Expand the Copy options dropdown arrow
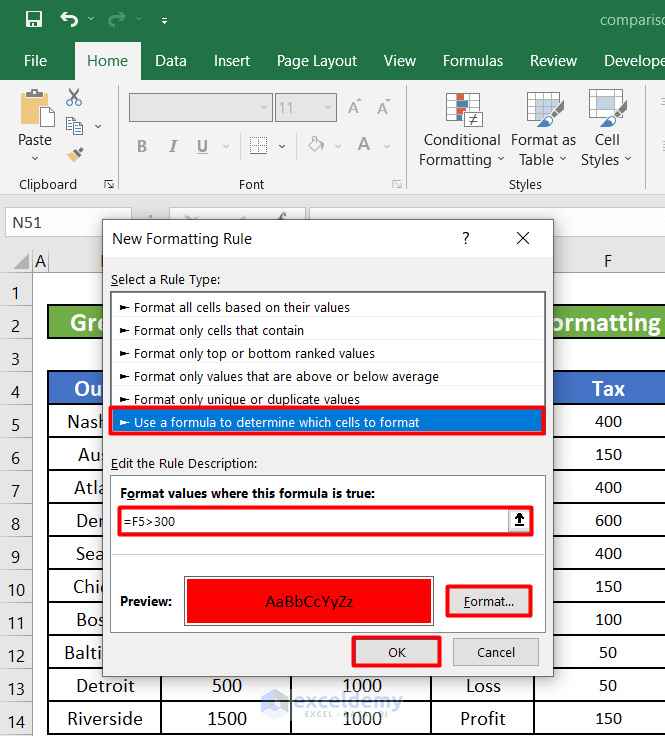Viewport: 665px width, 736px height. (98, 126)
